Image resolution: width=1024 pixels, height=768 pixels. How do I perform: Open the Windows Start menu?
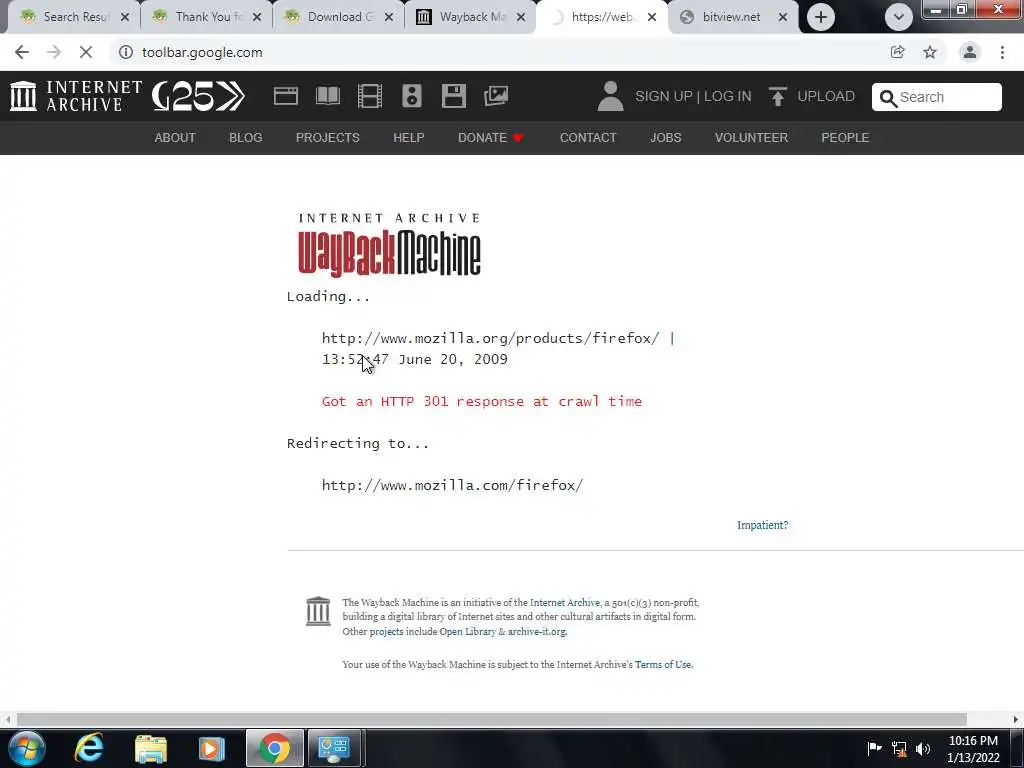[26, 748]
